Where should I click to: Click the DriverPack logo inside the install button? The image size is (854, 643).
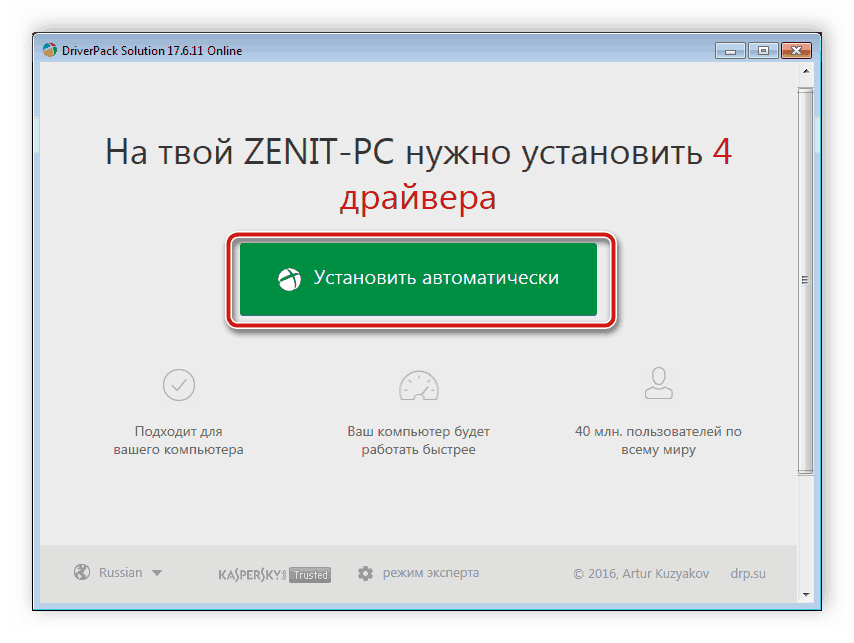289,279
